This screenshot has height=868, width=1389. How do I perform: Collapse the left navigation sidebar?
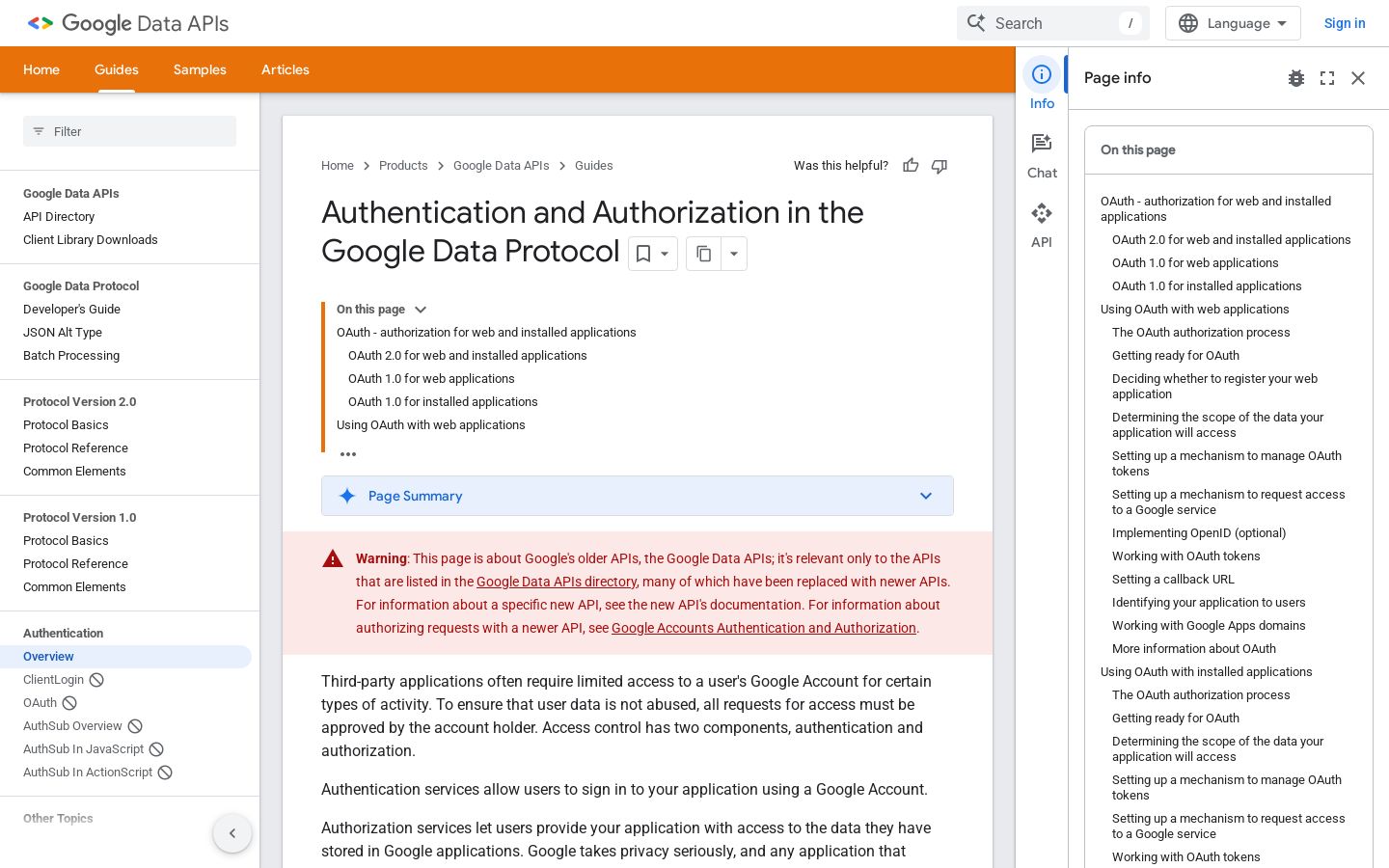point(232,833)
